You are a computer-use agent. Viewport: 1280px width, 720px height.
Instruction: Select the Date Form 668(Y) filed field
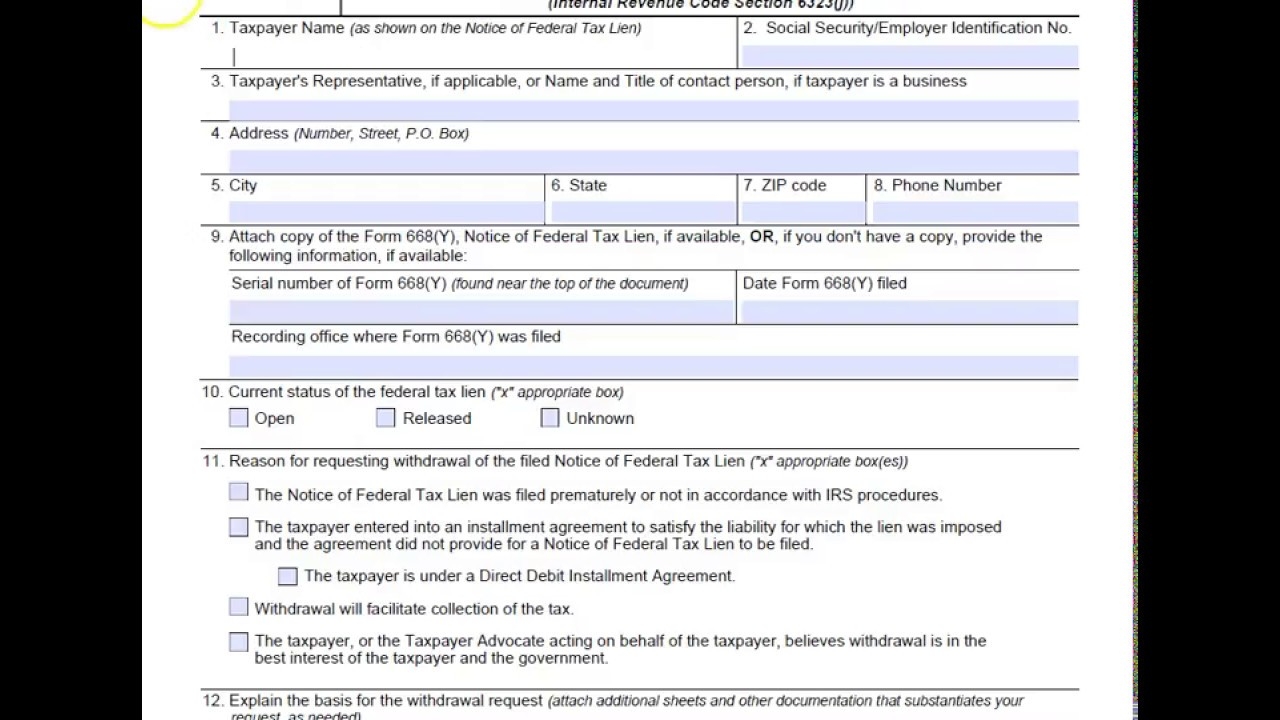910,312
